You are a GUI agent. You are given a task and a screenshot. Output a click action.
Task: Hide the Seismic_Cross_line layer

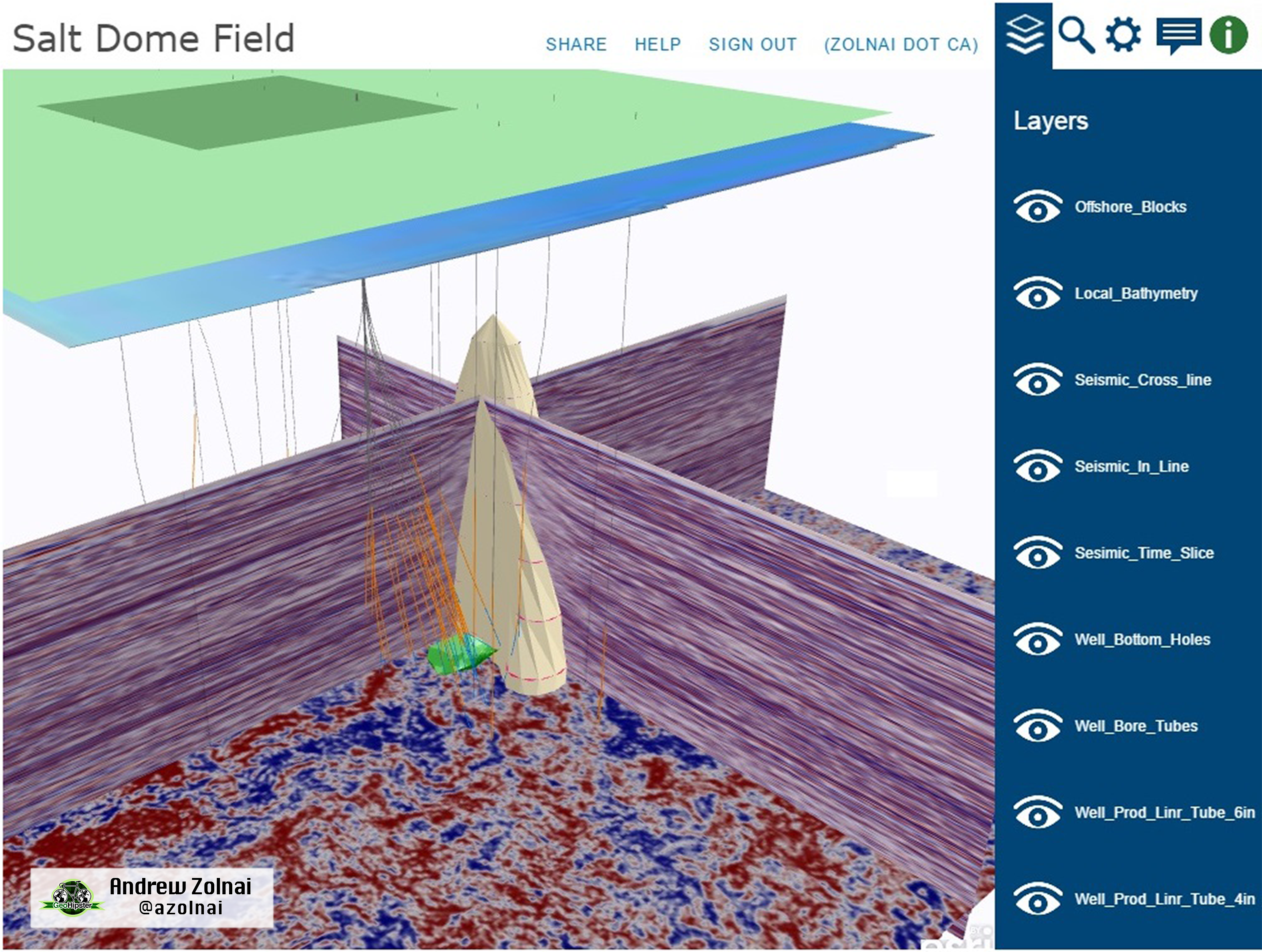point(1038,380)
